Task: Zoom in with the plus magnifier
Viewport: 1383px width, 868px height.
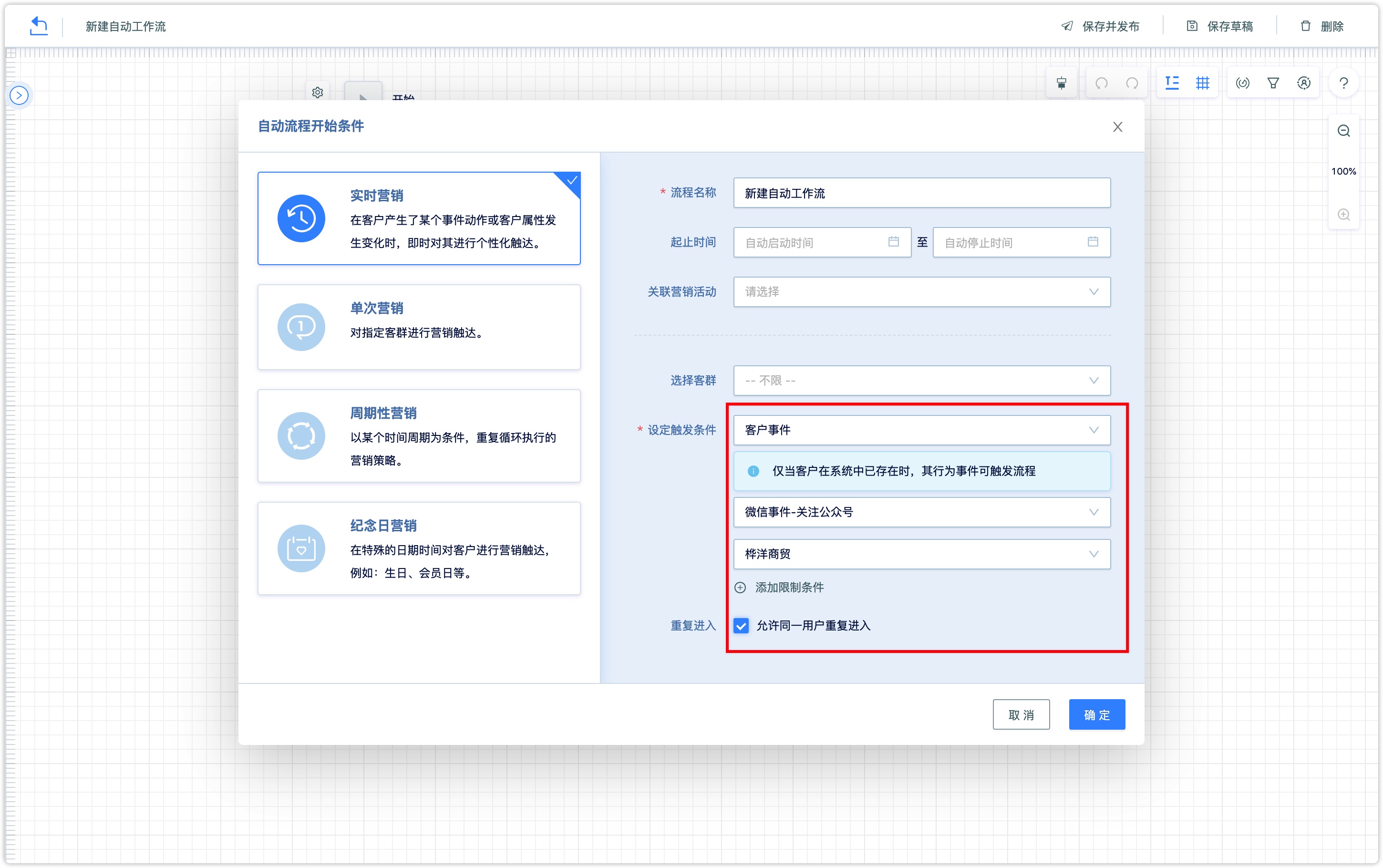Action: pos(1343,215)
